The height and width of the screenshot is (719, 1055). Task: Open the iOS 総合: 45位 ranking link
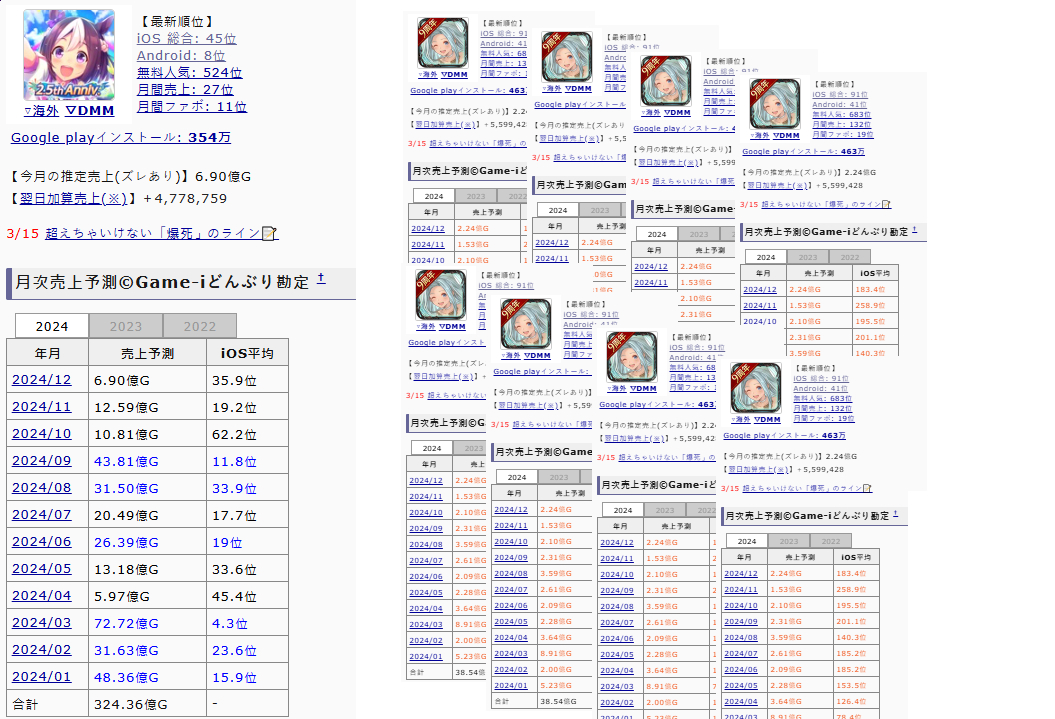tap(186, 38)
